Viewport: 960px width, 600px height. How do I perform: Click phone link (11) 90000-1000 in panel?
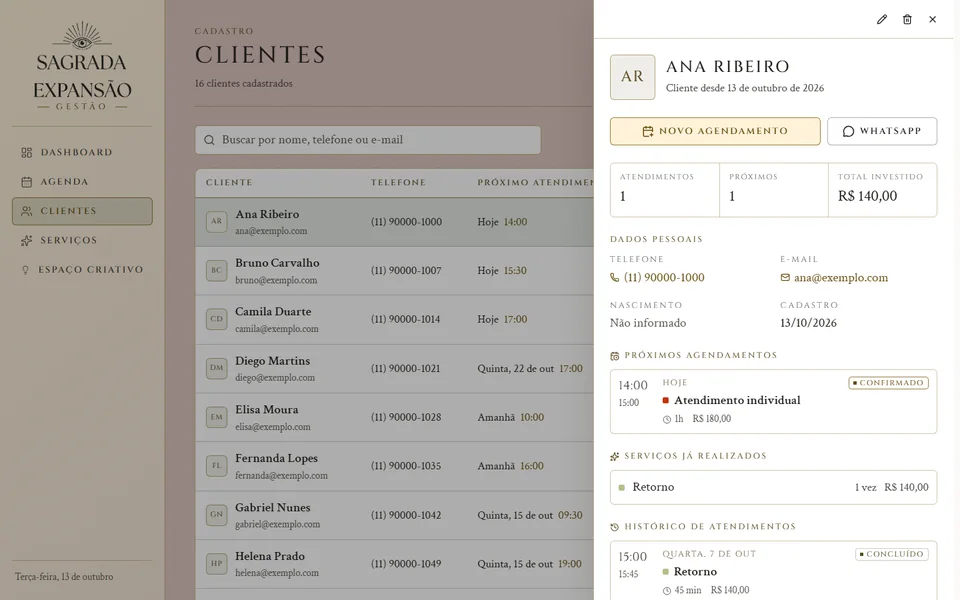(x=658, y=277)
